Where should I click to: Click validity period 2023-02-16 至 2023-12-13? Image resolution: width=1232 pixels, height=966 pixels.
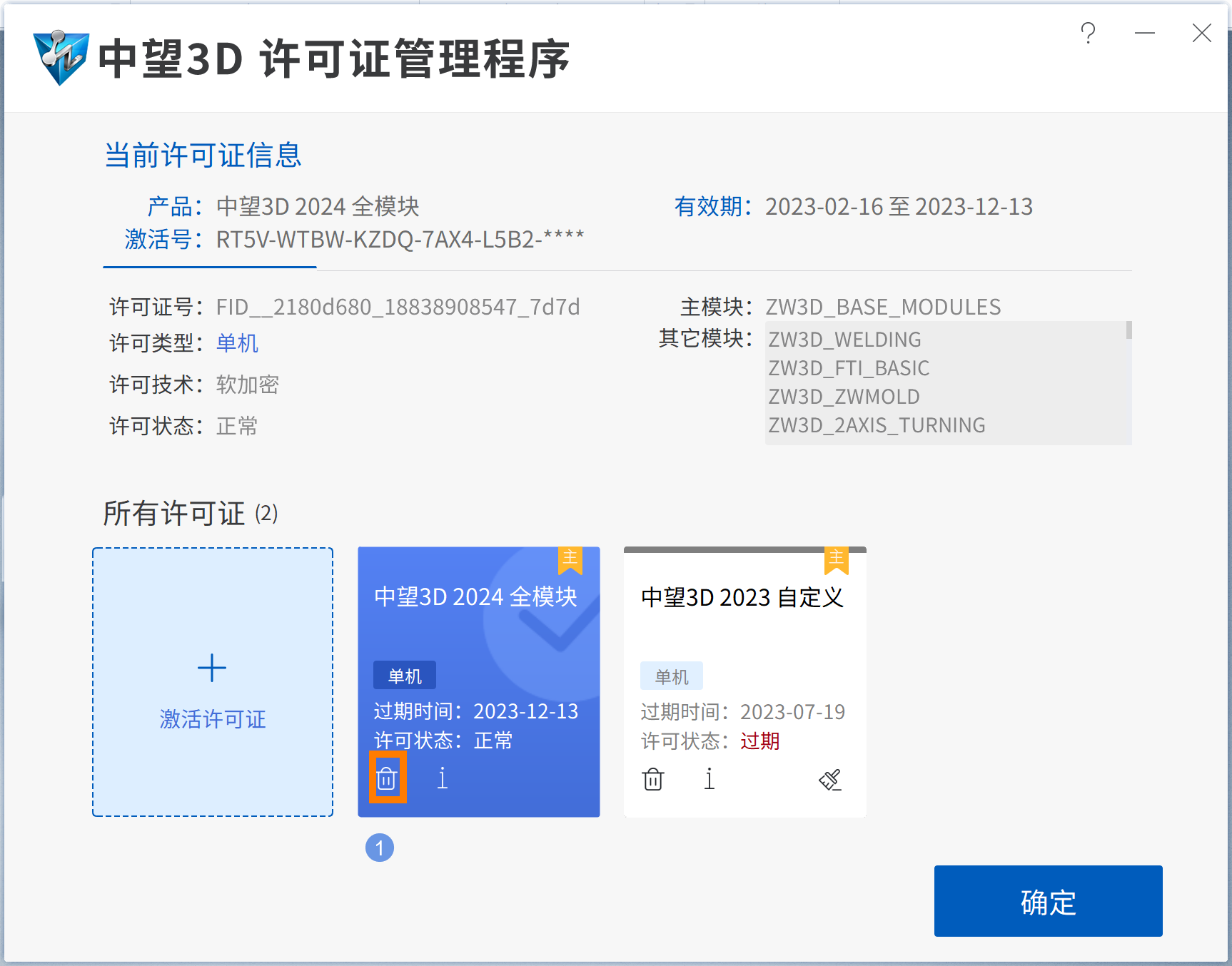click(899, 206)
